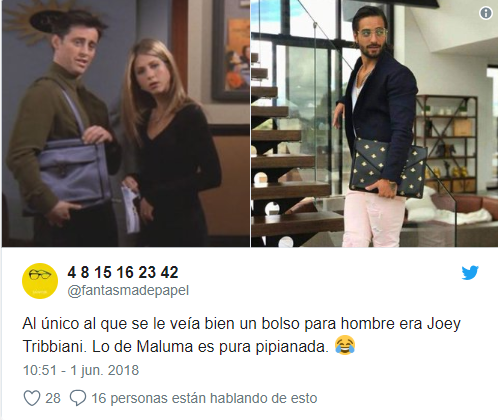Click the studded black clutch in right photo
498x420 pixels.
(x=387, y=167)
